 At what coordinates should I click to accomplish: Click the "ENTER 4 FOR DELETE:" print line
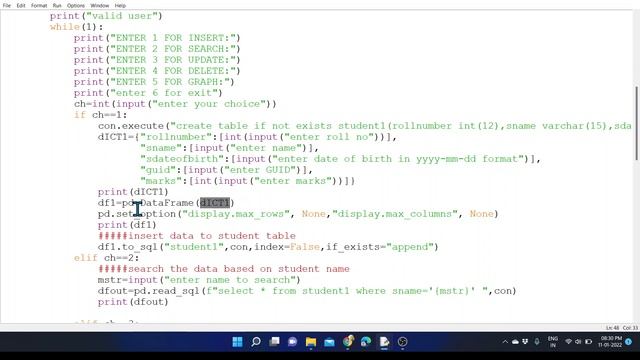(x=157, y=71)
